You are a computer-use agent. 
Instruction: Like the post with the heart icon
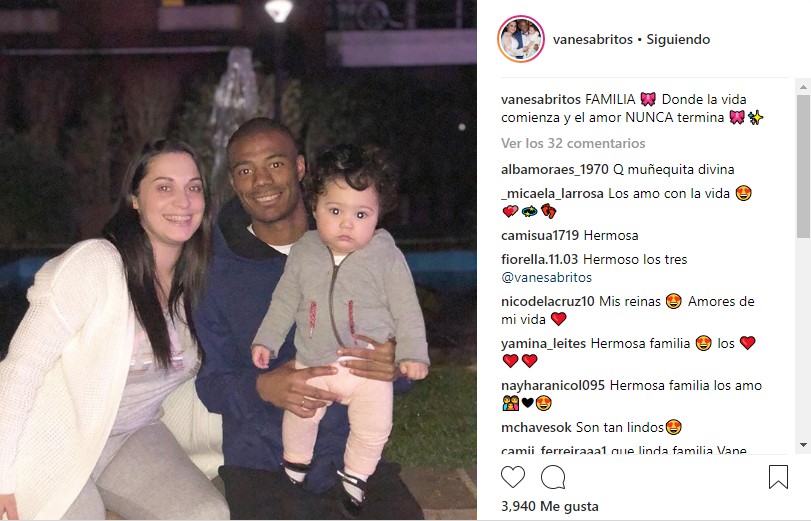click(x=513, y=477)
